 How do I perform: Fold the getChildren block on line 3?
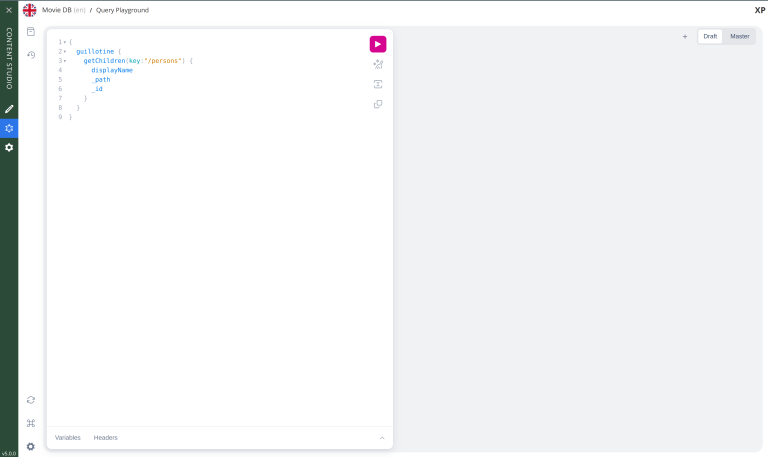click(x=66, y=61)
